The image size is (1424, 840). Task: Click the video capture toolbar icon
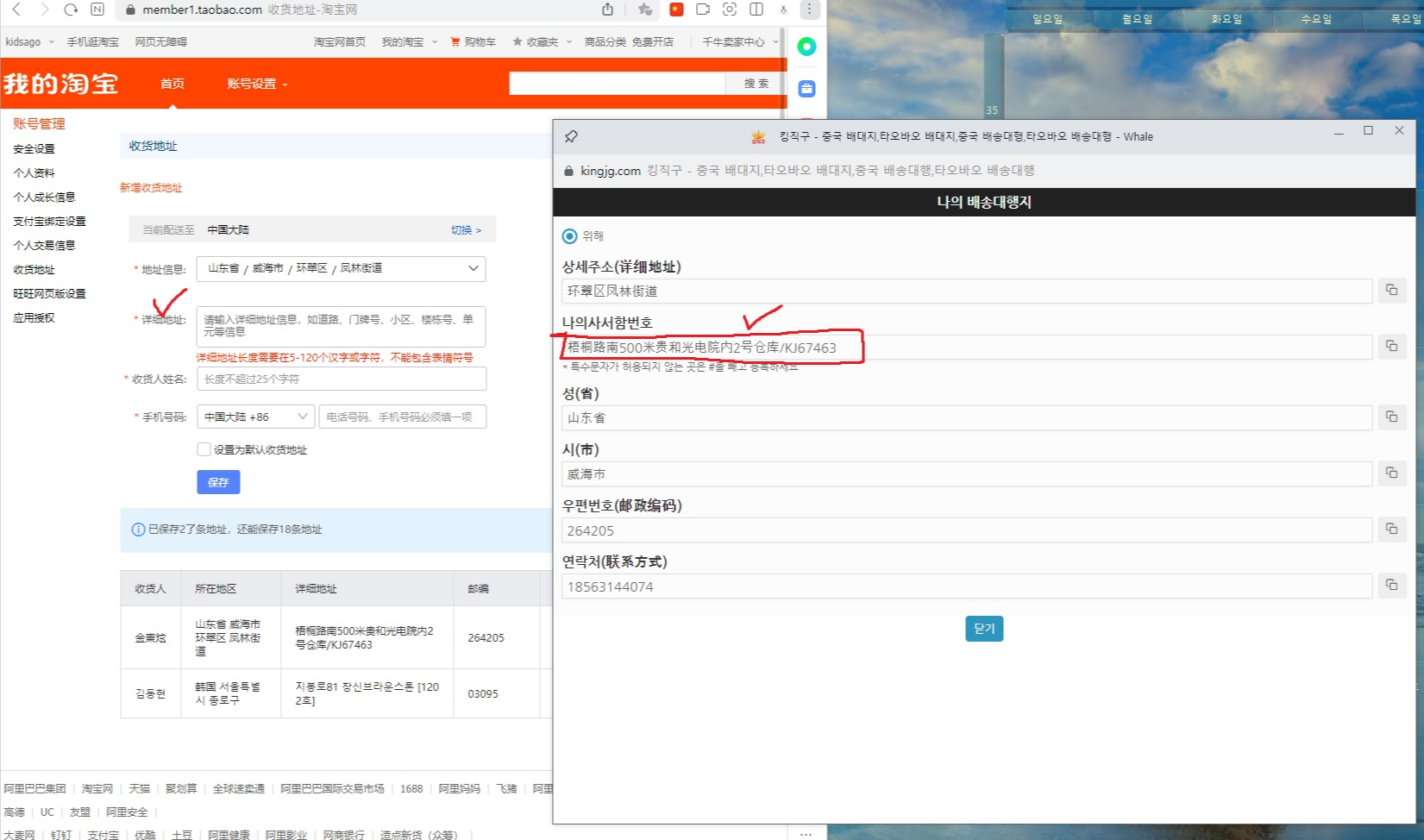coord(703,9)
